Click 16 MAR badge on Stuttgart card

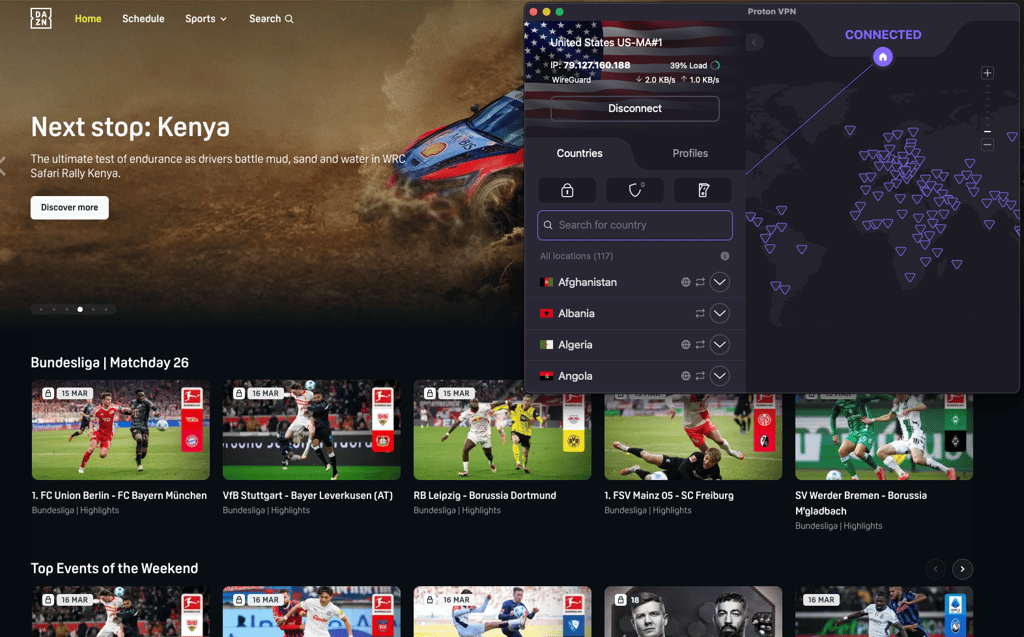click(x=265, y=393)
